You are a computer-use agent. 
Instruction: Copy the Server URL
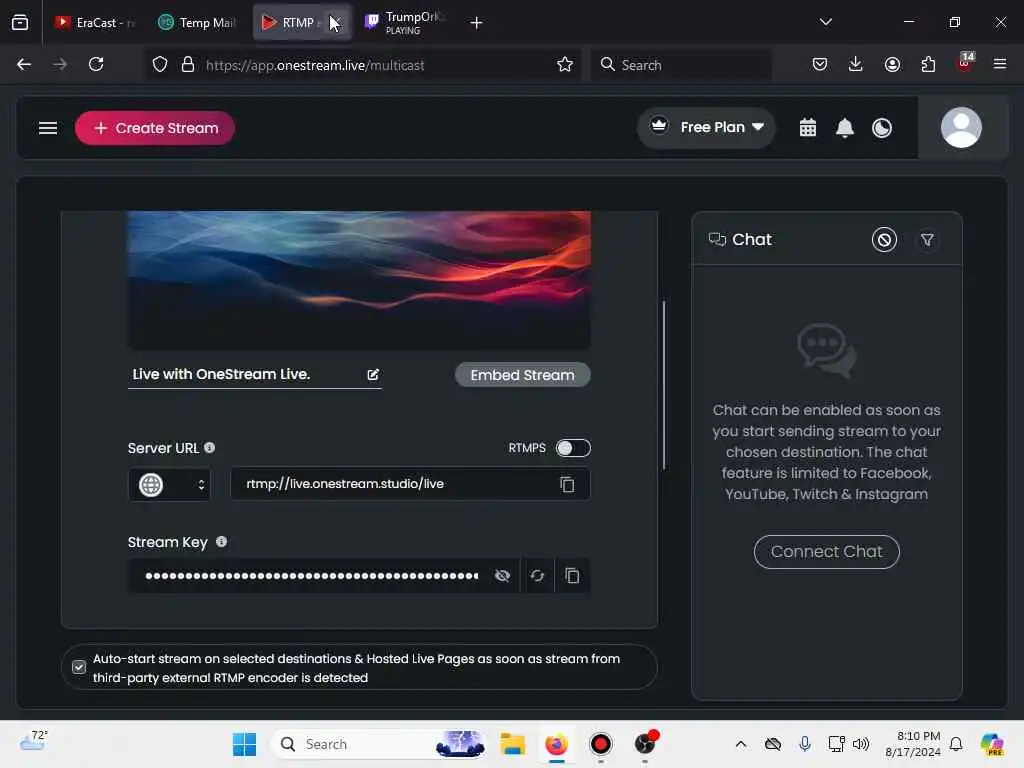(x=567, y=485)
